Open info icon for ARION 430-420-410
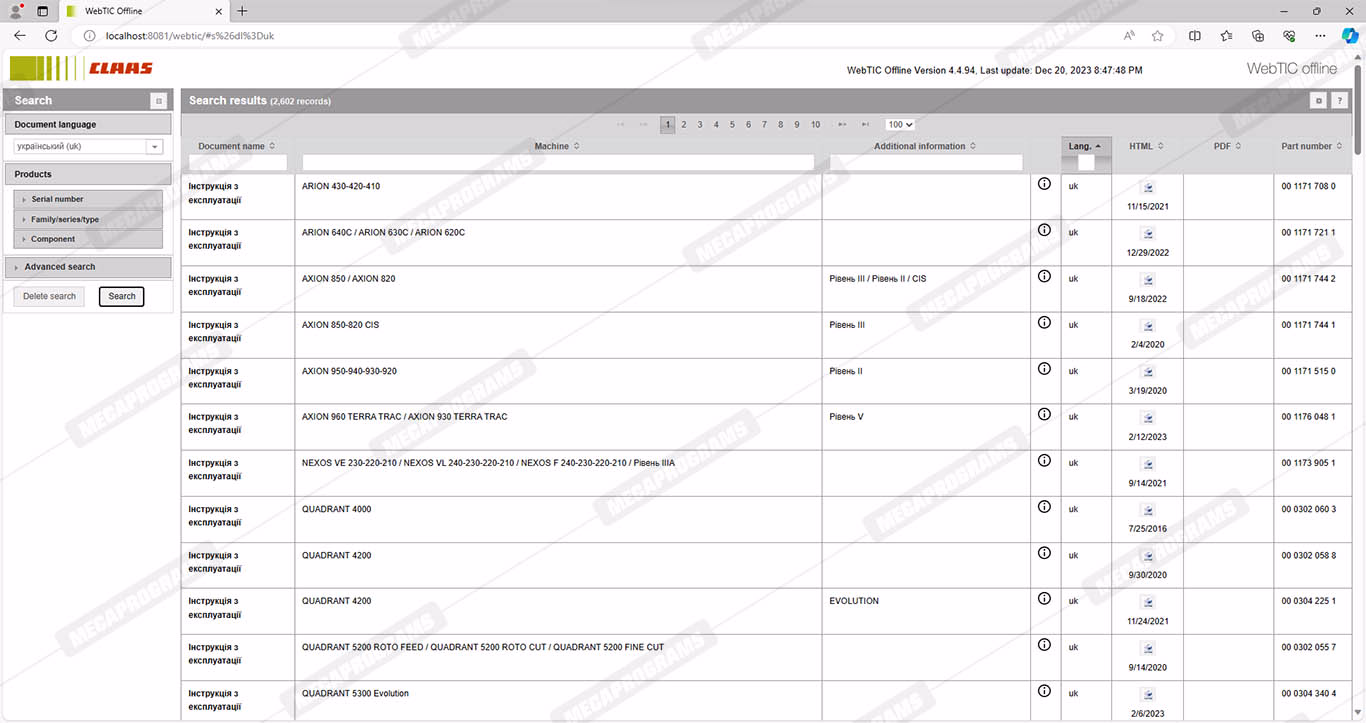The image size is (1366, 723). click(1044, 184)
